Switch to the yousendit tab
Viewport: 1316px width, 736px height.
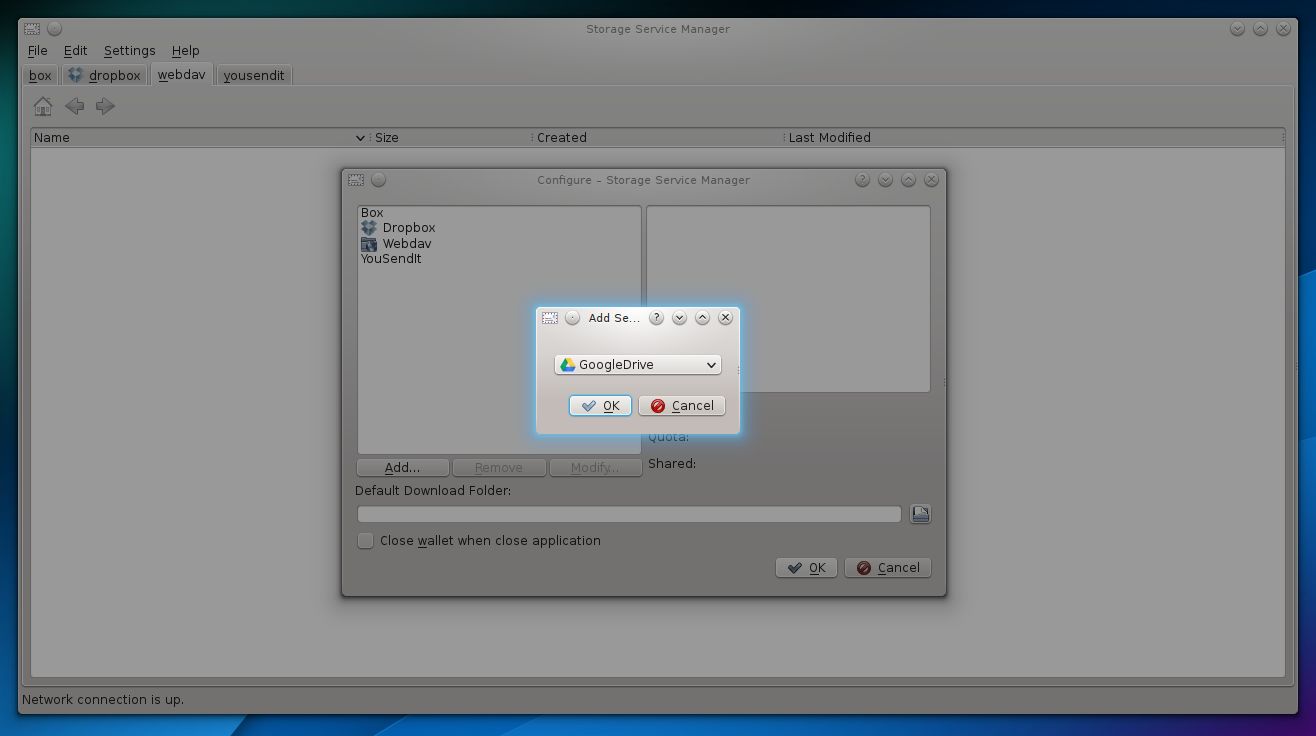pyautogui.click(x=254, y=76)
